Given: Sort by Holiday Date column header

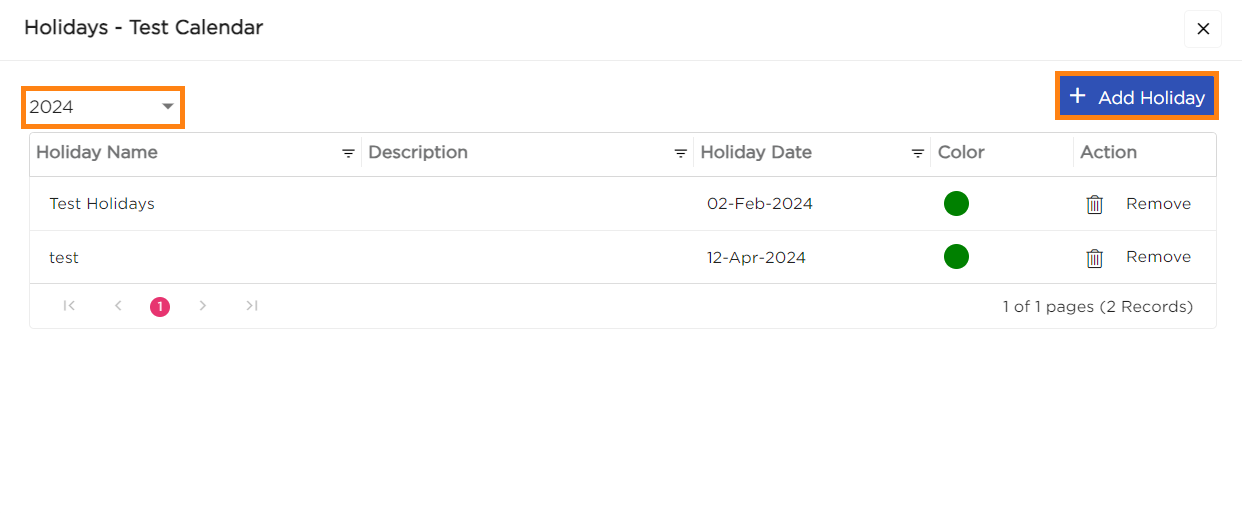Looking at the screenshot, I should coord(756,153).
